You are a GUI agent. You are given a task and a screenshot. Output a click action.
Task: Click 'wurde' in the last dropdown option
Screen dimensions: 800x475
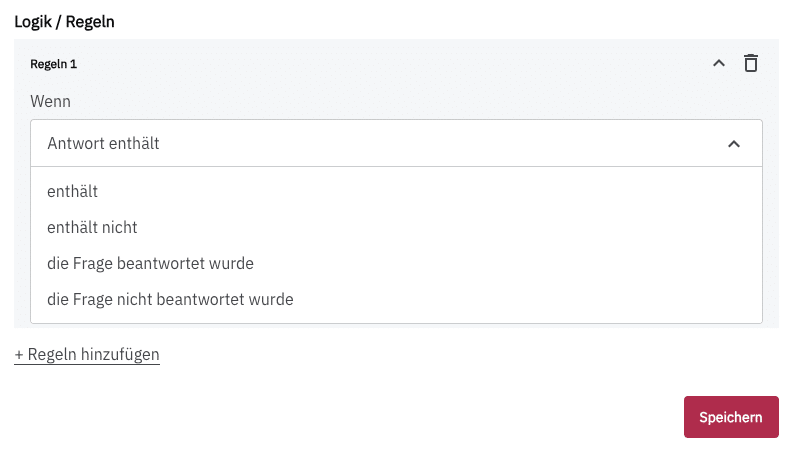pyautogui.click(x=272, y=299)
